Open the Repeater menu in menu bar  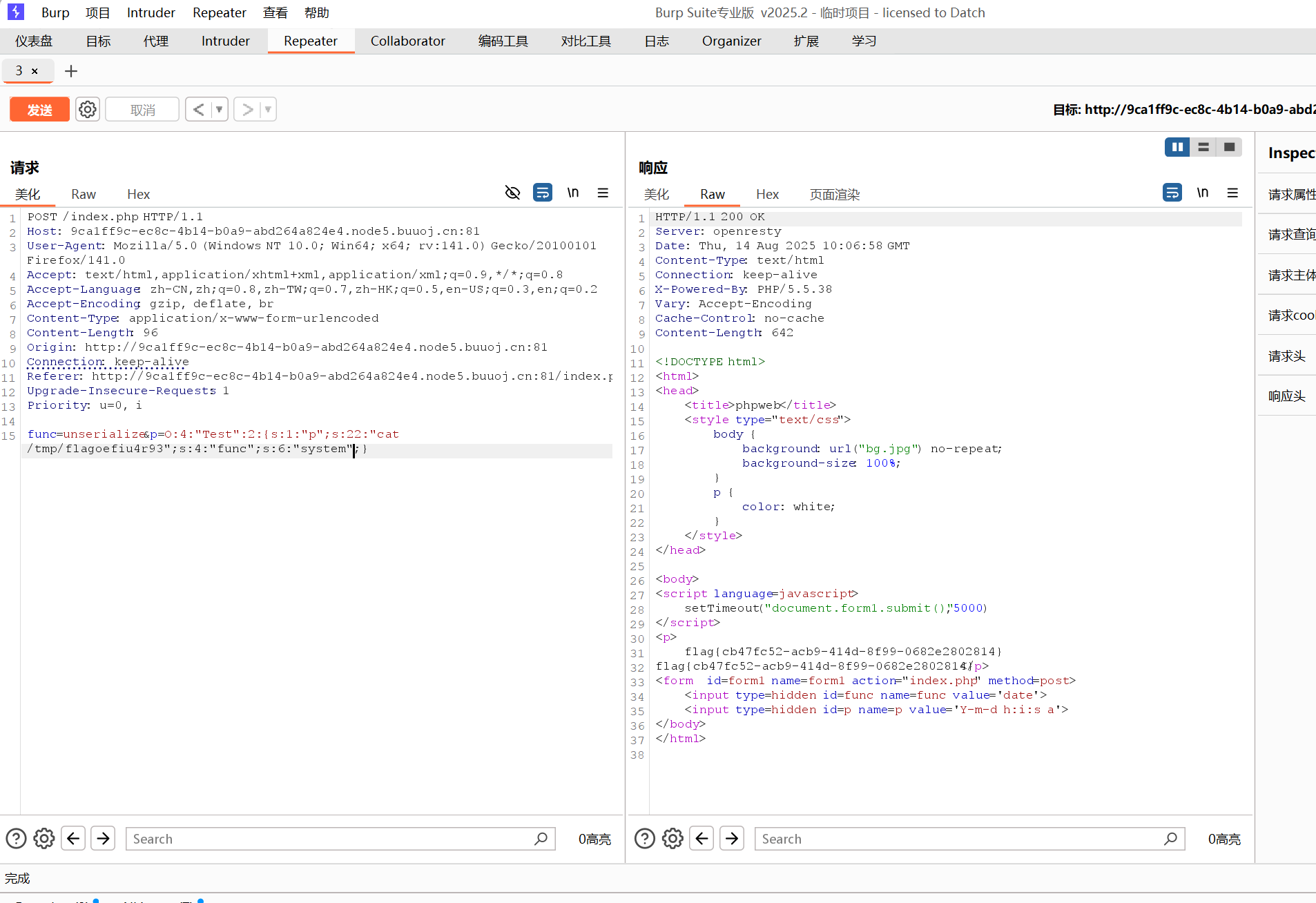pos(220,12)
